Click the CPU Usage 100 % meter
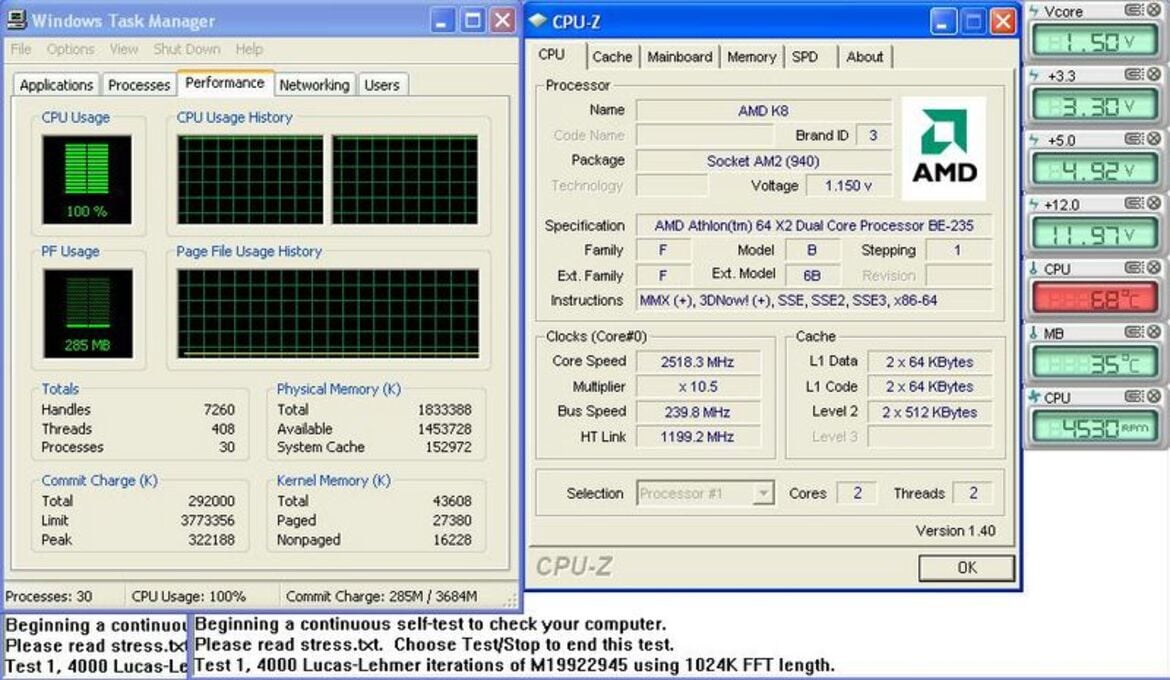This screenshot has height=680, width=1170. 87,180
